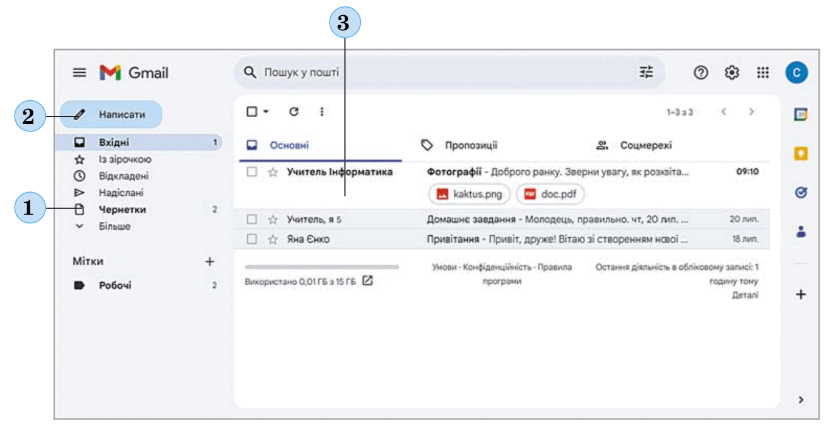Image resolution: width=829 pixels, height=429 pixels.
Task: Get add-ons plus icon in side panel
Action: [x=801, y=294]
